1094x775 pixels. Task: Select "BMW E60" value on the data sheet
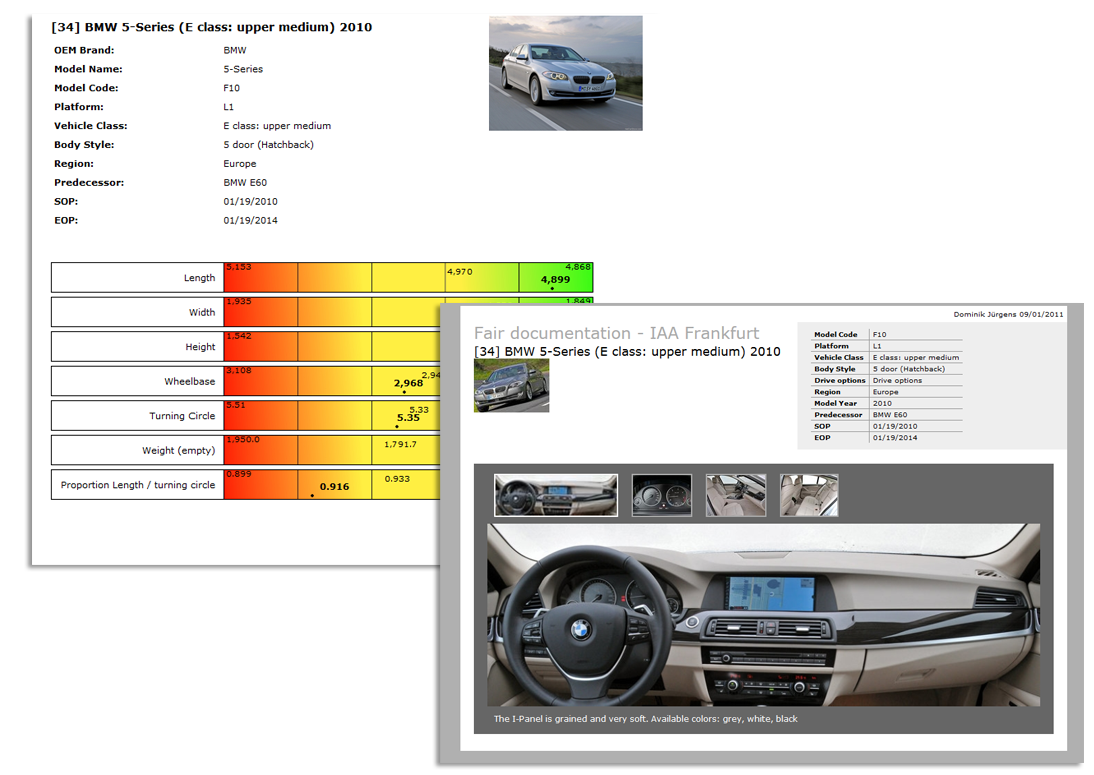pos(245,182)
